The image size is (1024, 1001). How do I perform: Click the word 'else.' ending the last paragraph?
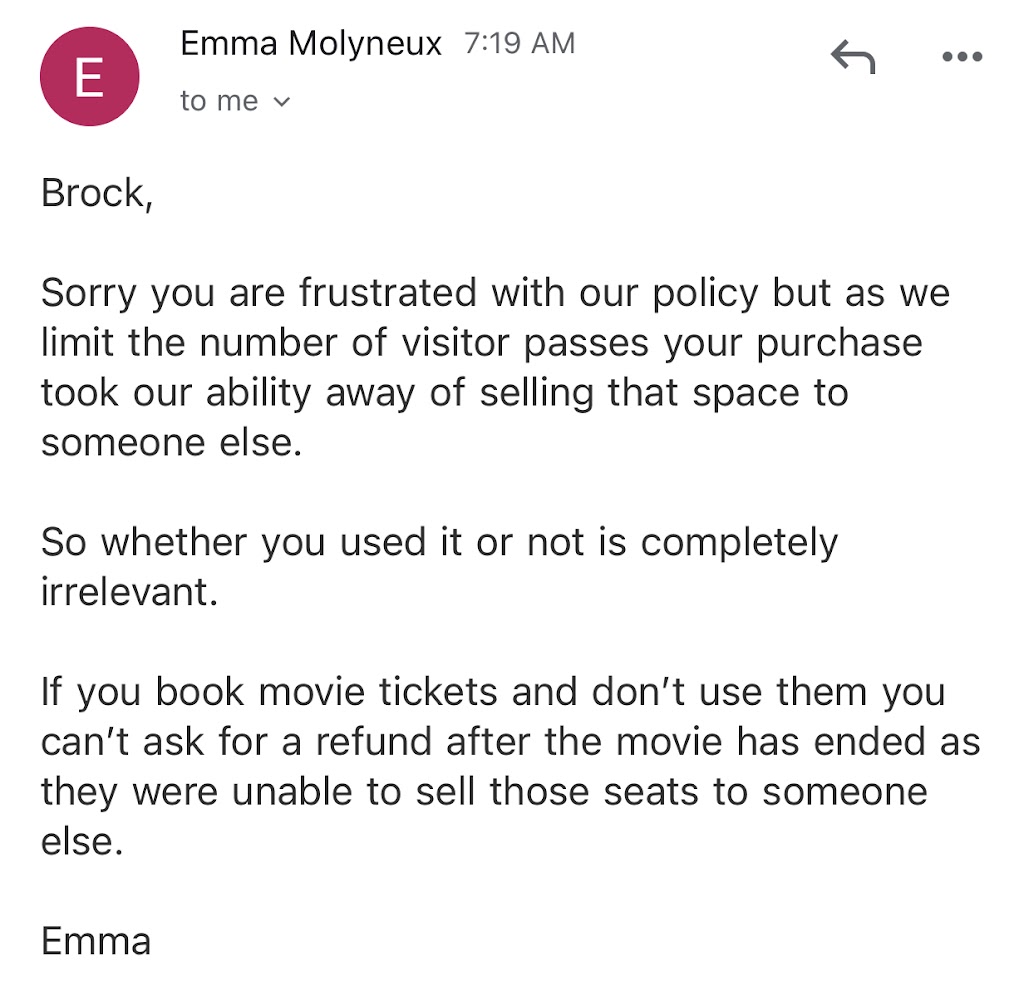(x=82, y=842)
